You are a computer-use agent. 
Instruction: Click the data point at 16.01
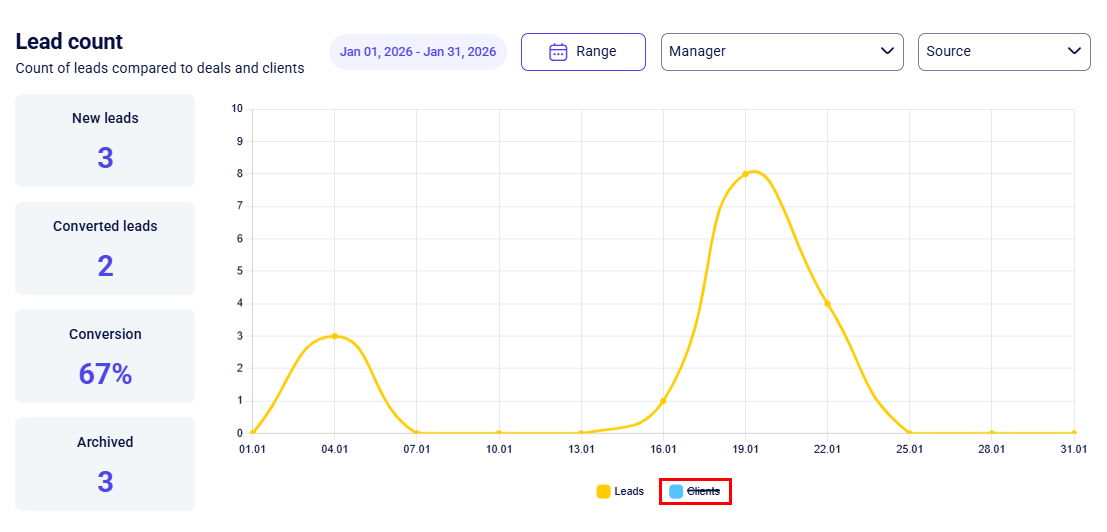click(x=663, y=401)
